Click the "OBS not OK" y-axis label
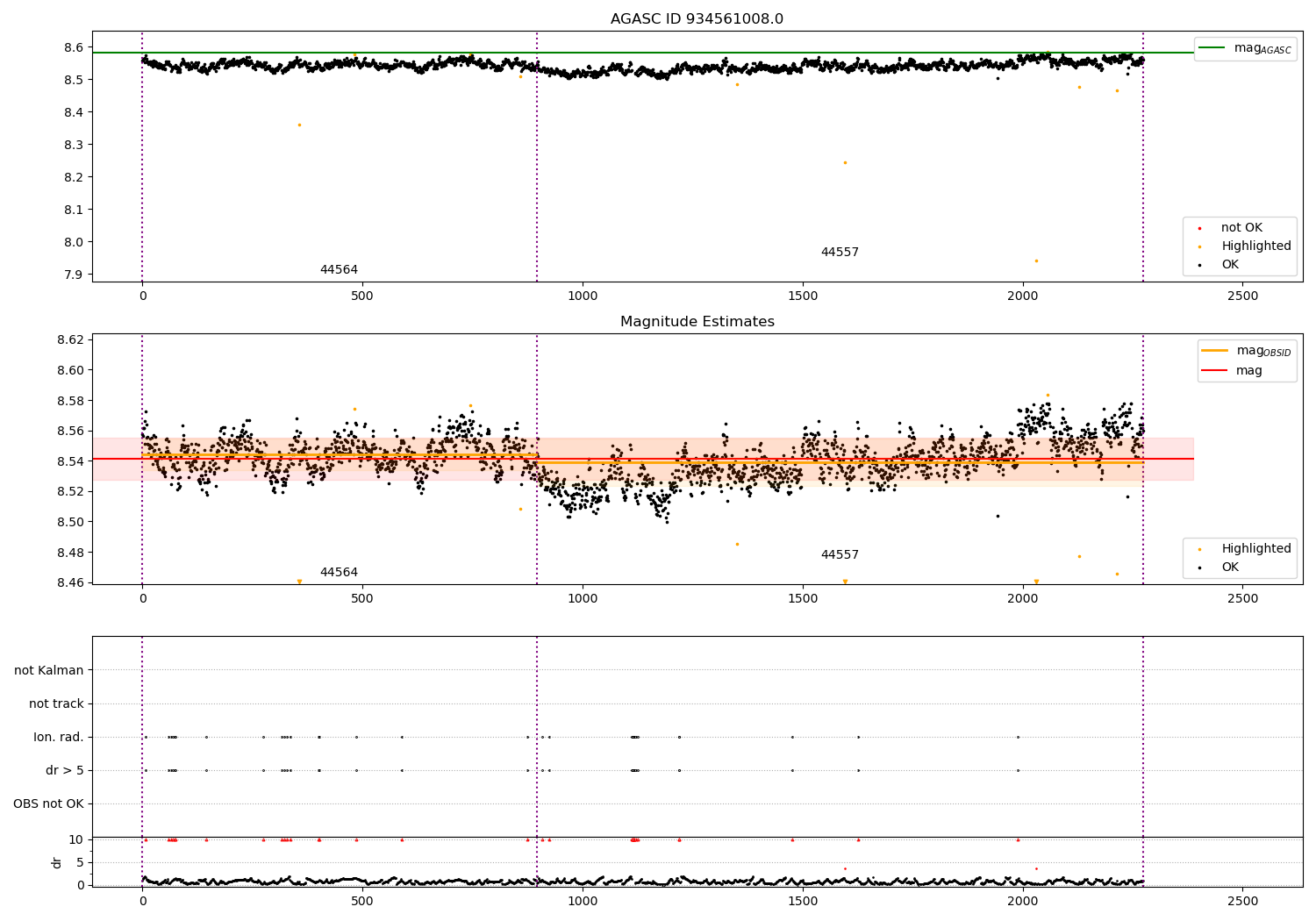 pyautogui.click(x=48, y=803)
